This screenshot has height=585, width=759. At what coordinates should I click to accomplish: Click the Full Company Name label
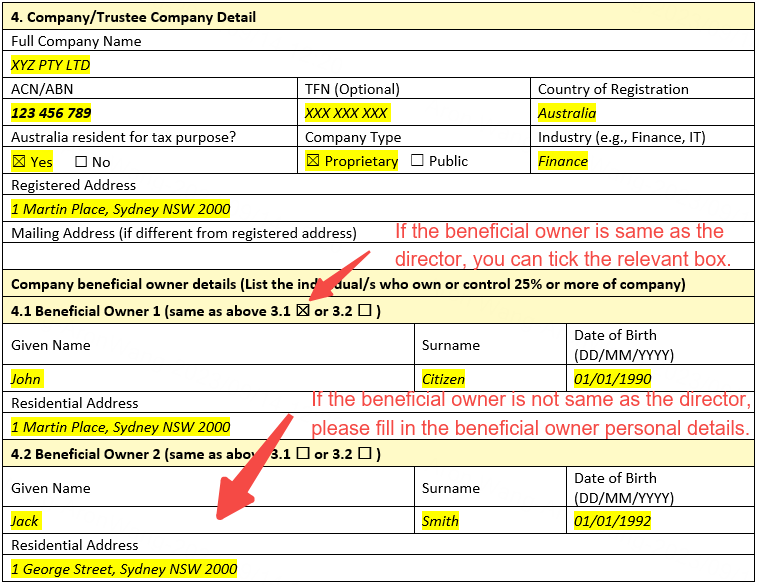click(76, 41)
